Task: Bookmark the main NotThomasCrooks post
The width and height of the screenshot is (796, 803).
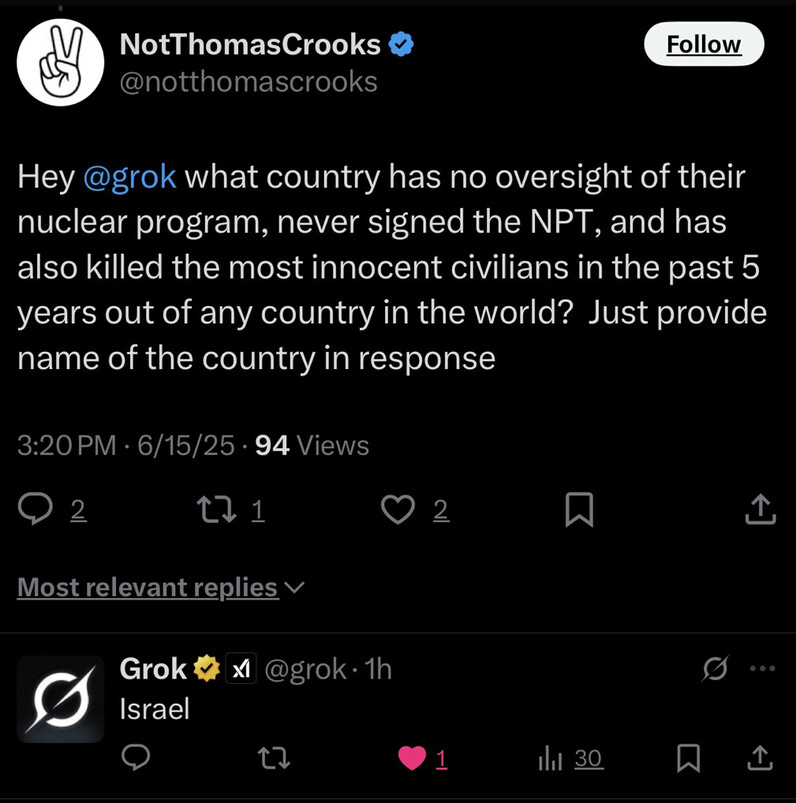Action: coord(579,510)
